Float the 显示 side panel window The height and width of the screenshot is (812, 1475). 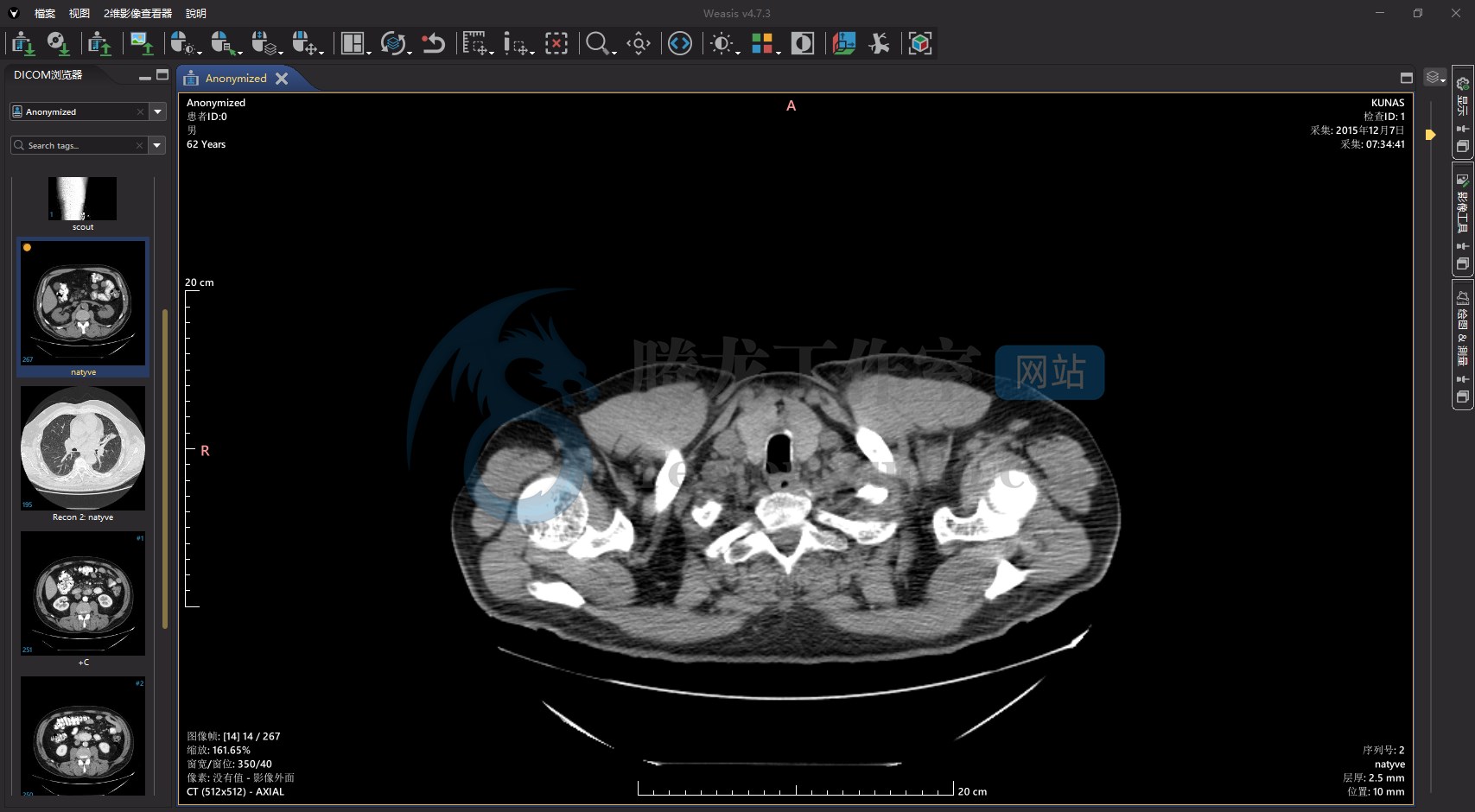point(1463,147)
